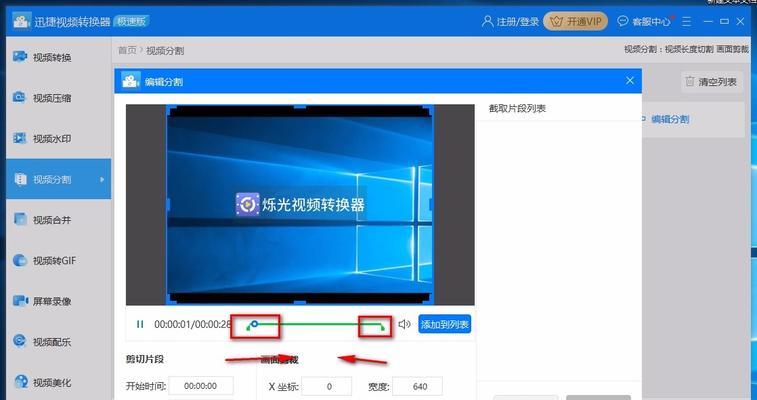Click 添加到列表 button
The height and width of the screenshot is (400, 757).
point(444,324)
